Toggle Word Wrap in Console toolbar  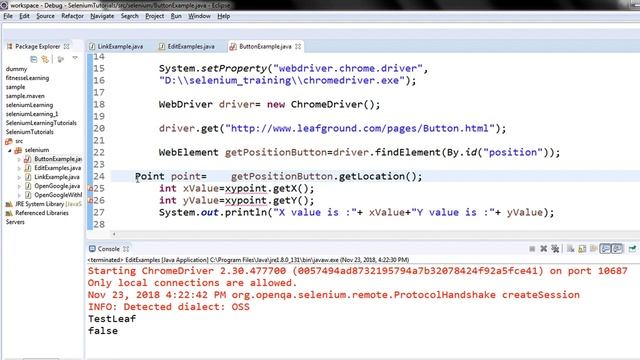click(x=593, y=249)
